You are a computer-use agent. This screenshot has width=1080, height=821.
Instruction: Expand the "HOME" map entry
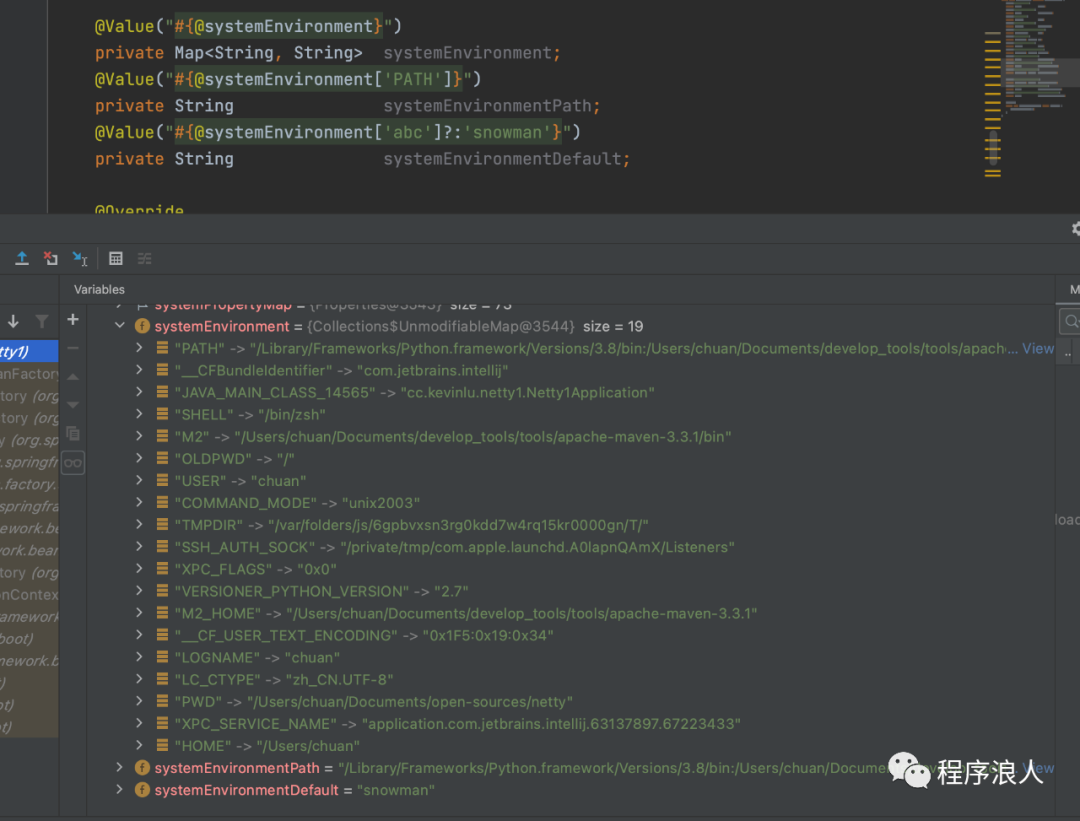[139, 745]
